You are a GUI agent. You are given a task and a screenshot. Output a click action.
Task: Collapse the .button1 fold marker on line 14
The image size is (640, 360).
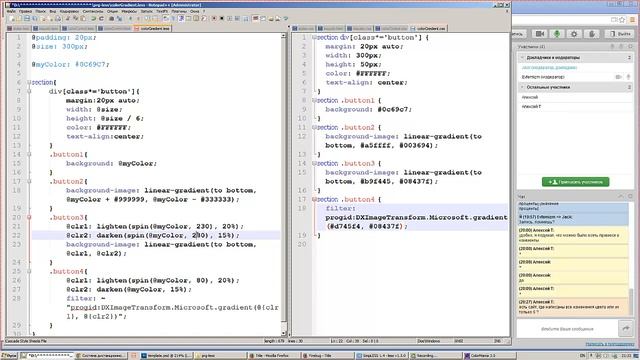pyautogui.click(x=29, y=154)
